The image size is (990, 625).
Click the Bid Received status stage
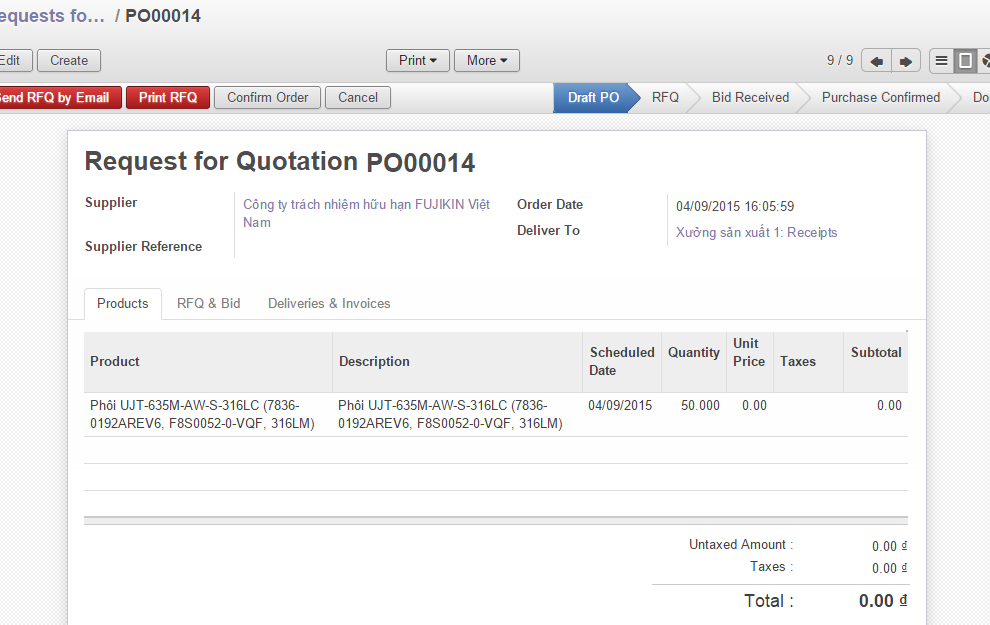coord(750,98)
